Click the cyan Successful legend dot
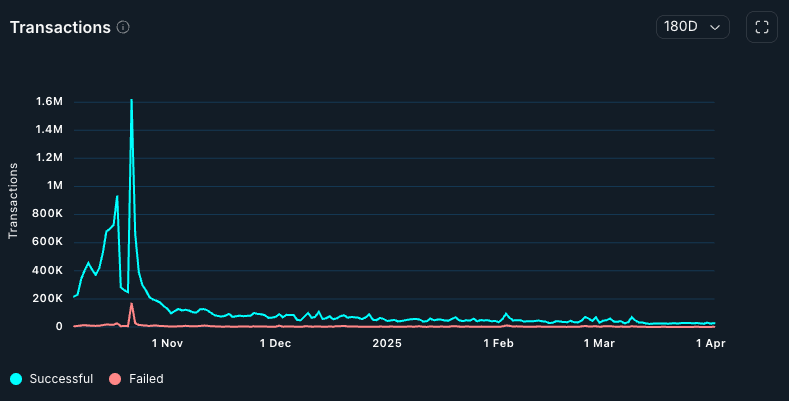This screenshot has height=401, width=789. pos(16,379)
